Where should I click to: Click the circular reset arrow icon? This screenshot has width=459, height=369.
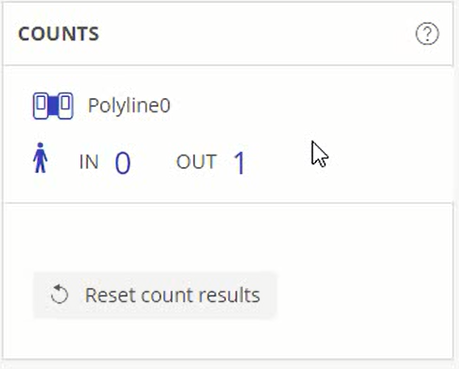tap(59, 295)
